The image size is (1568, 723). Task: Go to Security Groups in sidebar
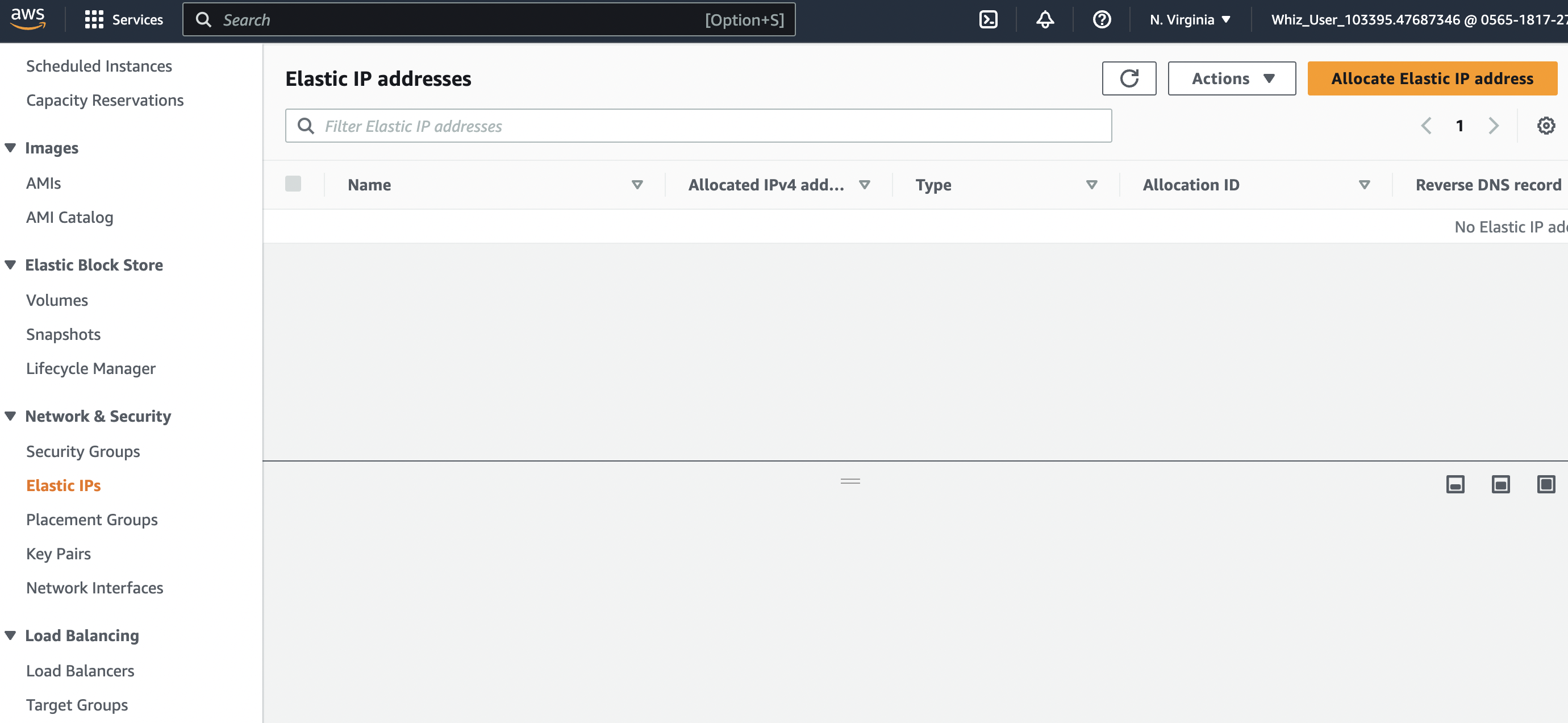[83, 451]
